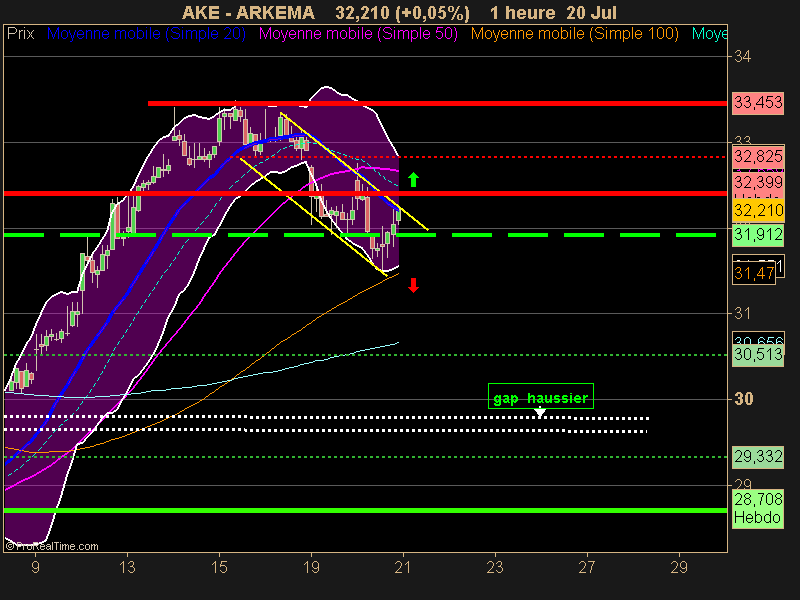
Task: Click the 32,399 price label
Action: pos(758,182)
